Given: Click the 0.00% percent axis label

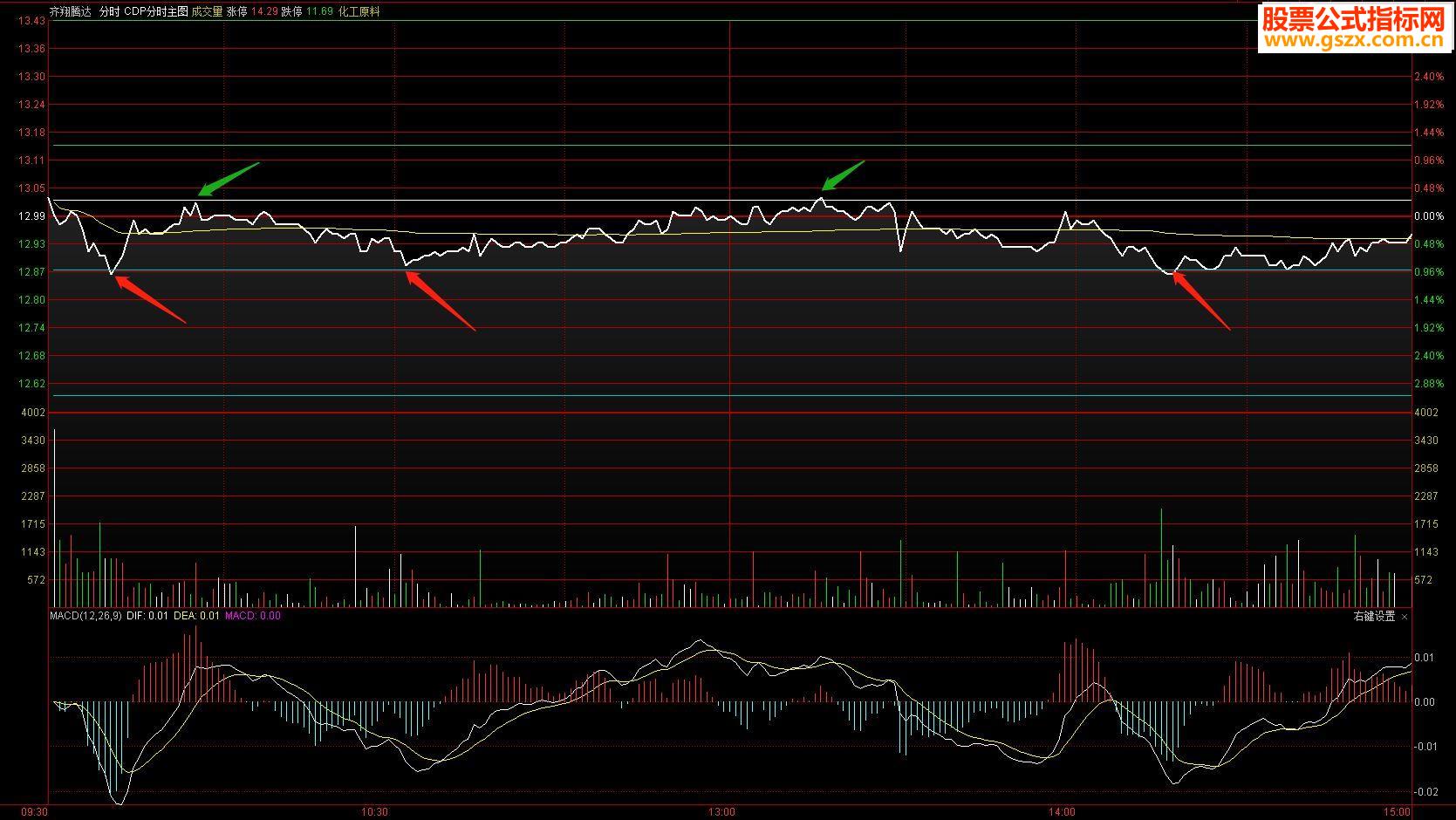Looking at the screenshot, I should (1429, 216).
